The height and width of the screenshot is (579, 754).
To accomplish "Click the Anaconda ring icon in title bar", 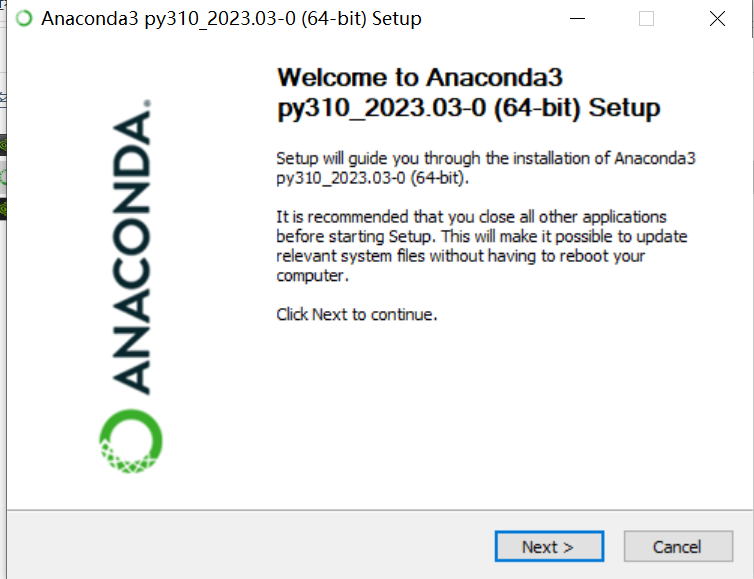I will [x=24, y=18].
